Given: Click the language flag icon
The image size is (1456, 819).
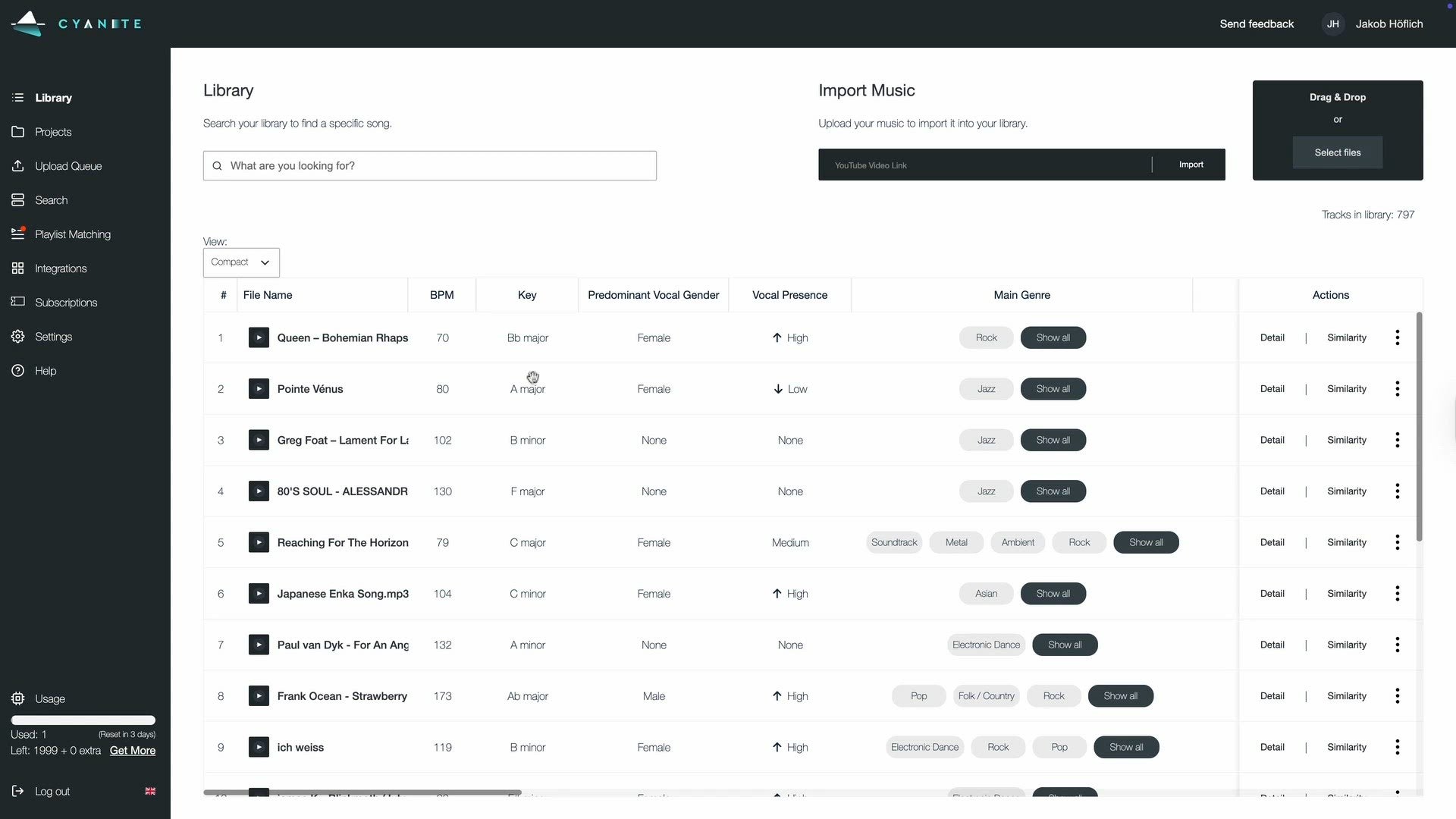Looking at the screenshot, I should pos(150,791).
